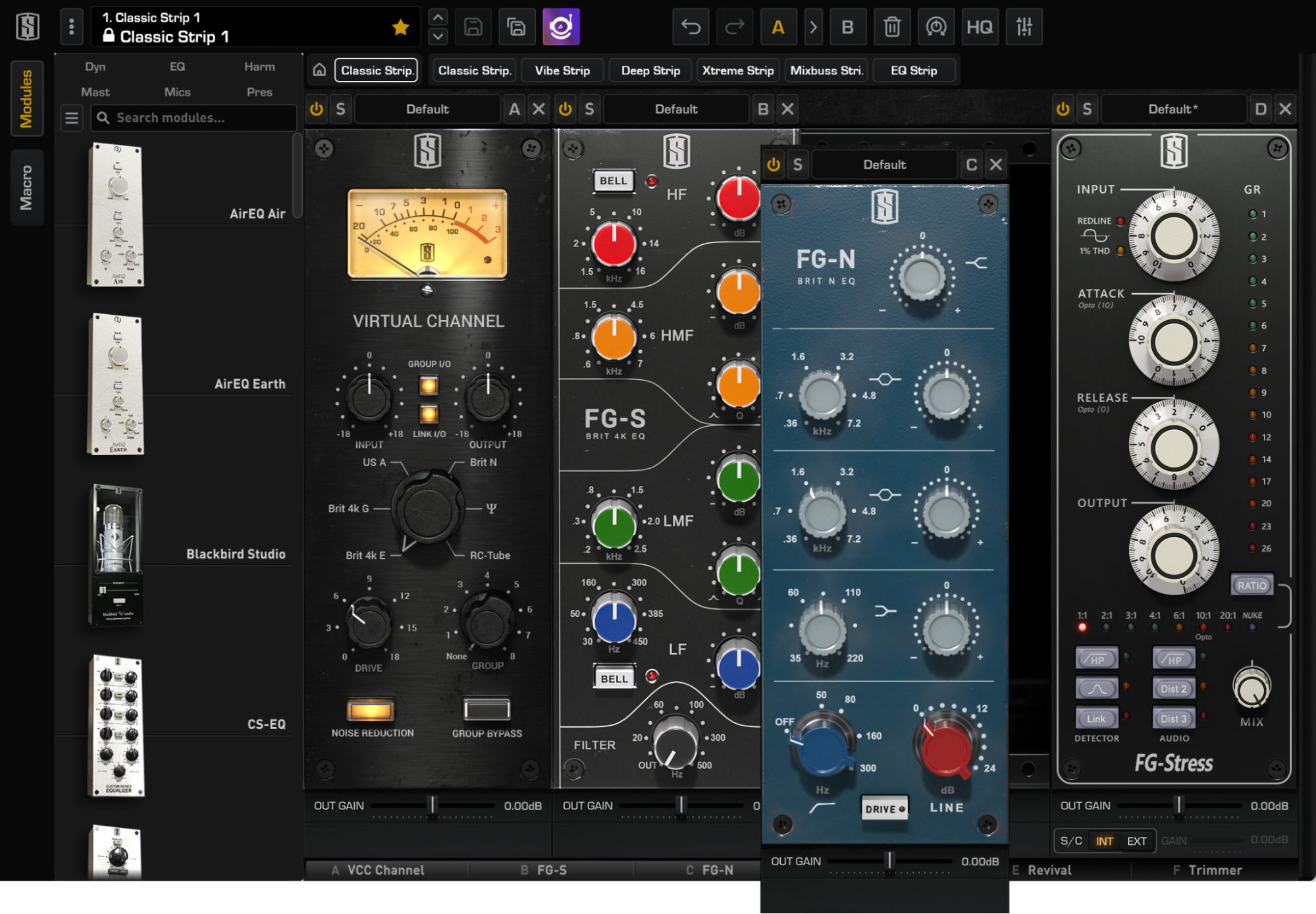Toggle power on Virtual Channel module A
Screen dimensions: 1316x914
tap(317, 109)
